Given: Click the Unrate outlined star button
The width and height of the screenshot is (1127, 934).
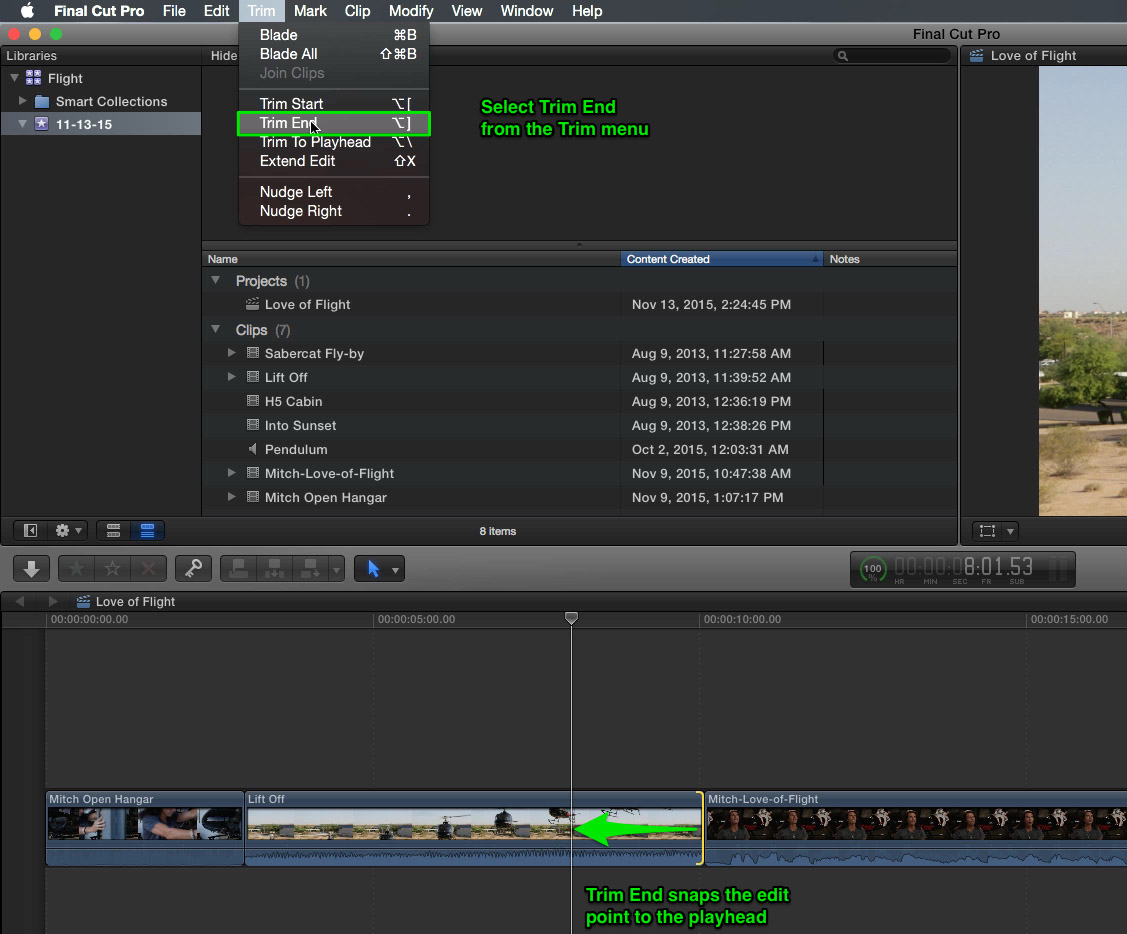Looking at the screenshot, I should [112, 569].
